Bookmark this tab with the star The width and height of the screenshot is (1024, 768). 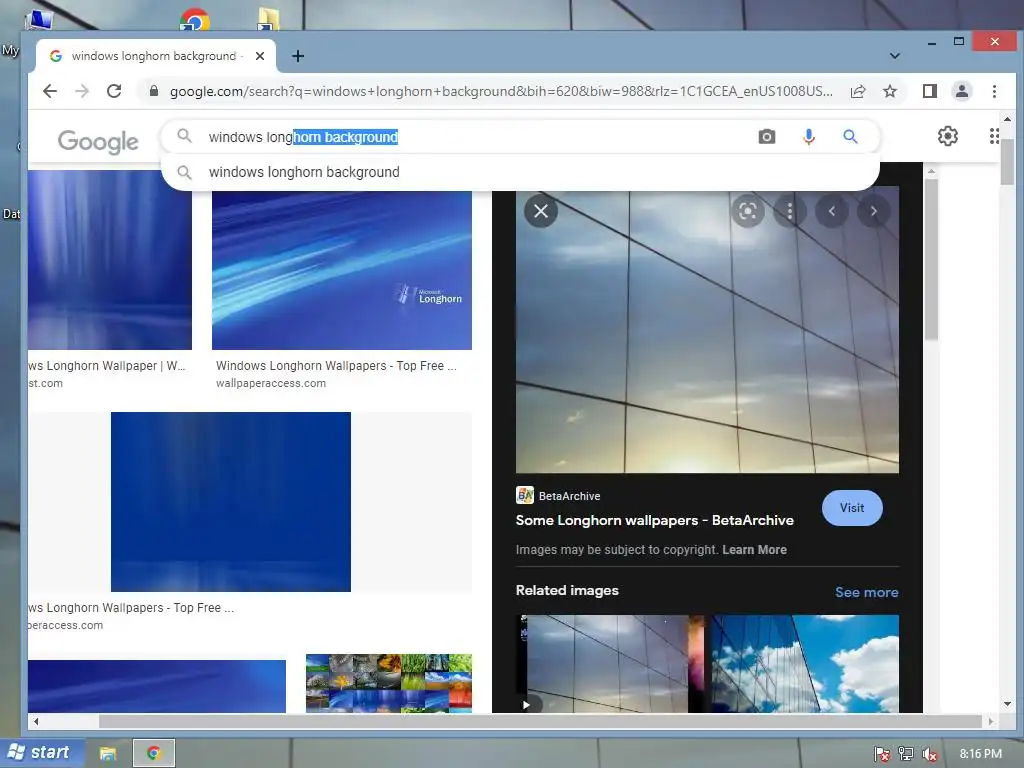point(889,91)
